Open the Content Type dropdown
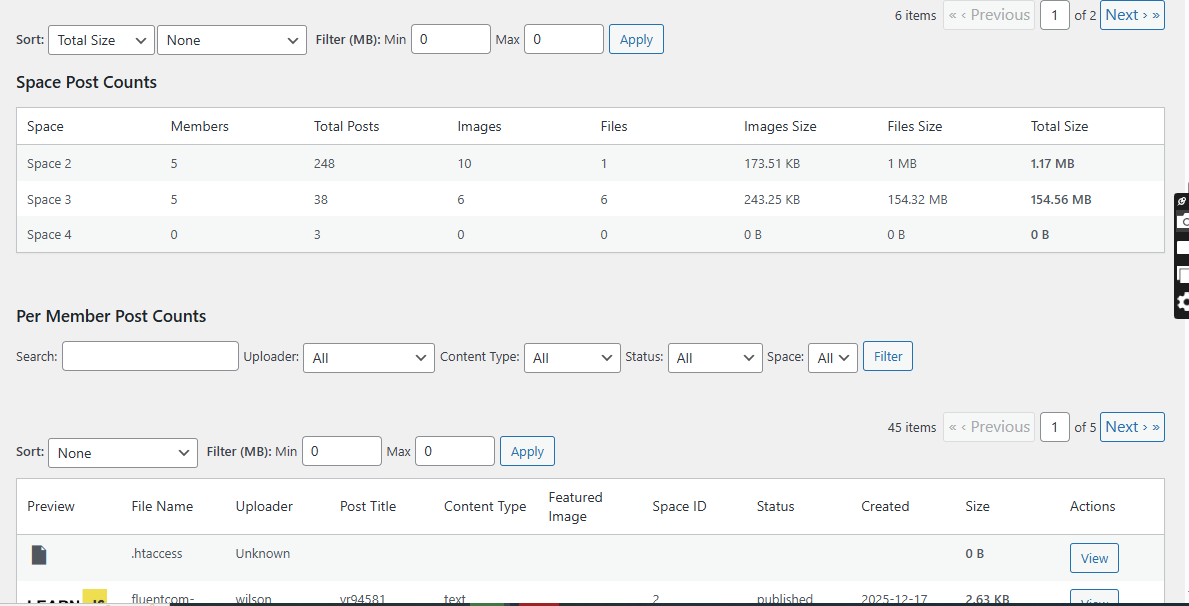The width and height of the screenshot is (1189, 606). [572, 358]
